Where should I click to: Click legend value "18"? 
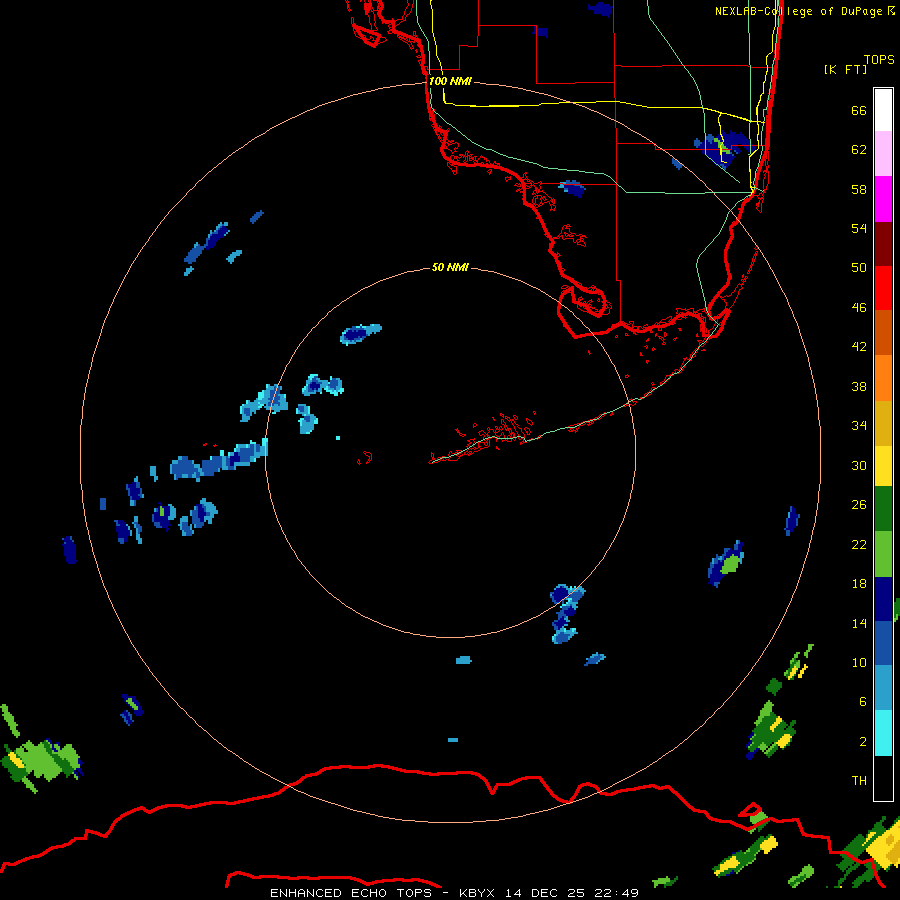click(x=859, y=583)
